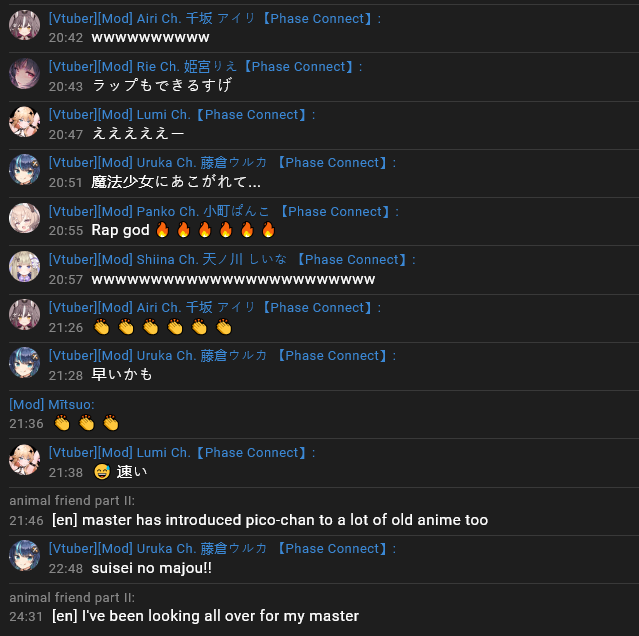Select animal friend part II name at 21:46
Viewport: 639px width, 636px height.
(72, 501)
